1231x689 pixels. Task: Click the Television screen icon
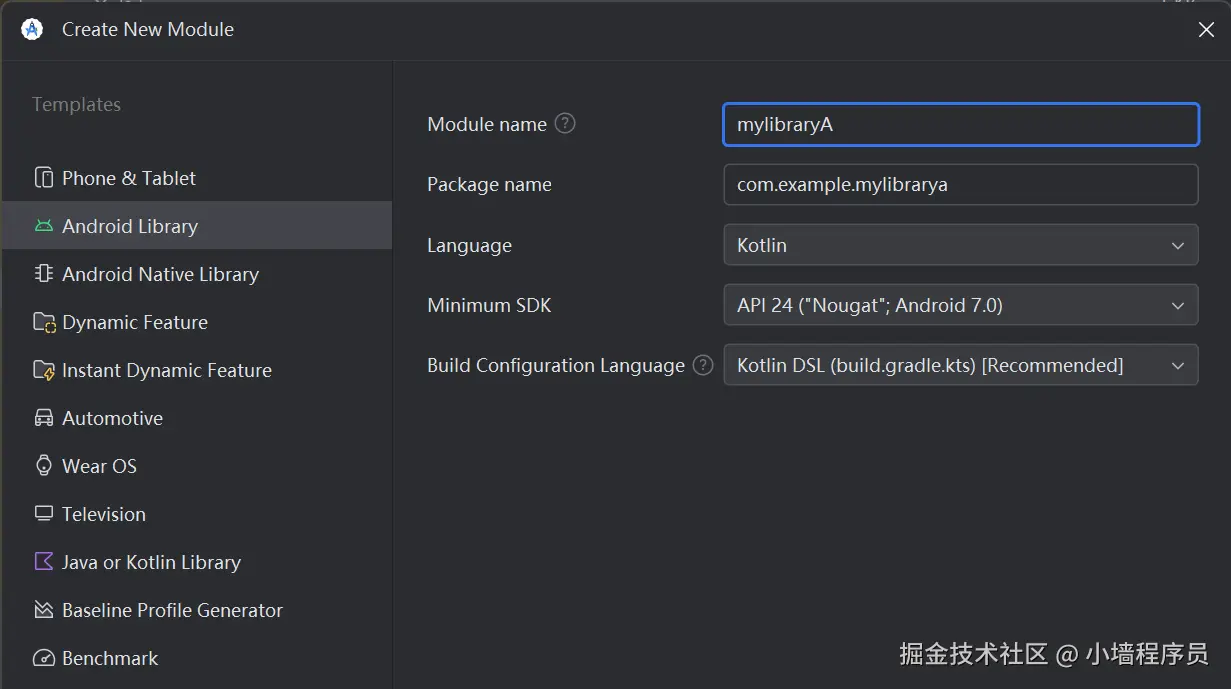(x=44, y=514)
